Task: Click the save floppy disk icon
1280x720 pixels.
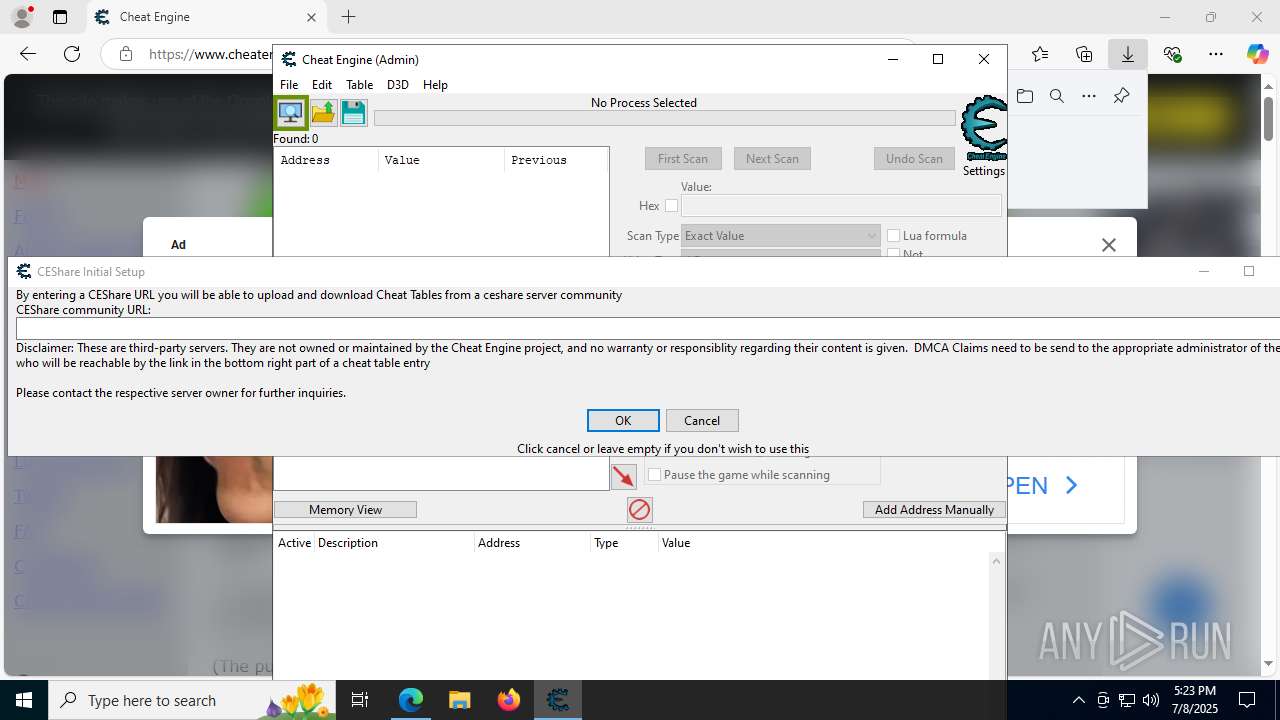Action: click(x=354, y=112)
